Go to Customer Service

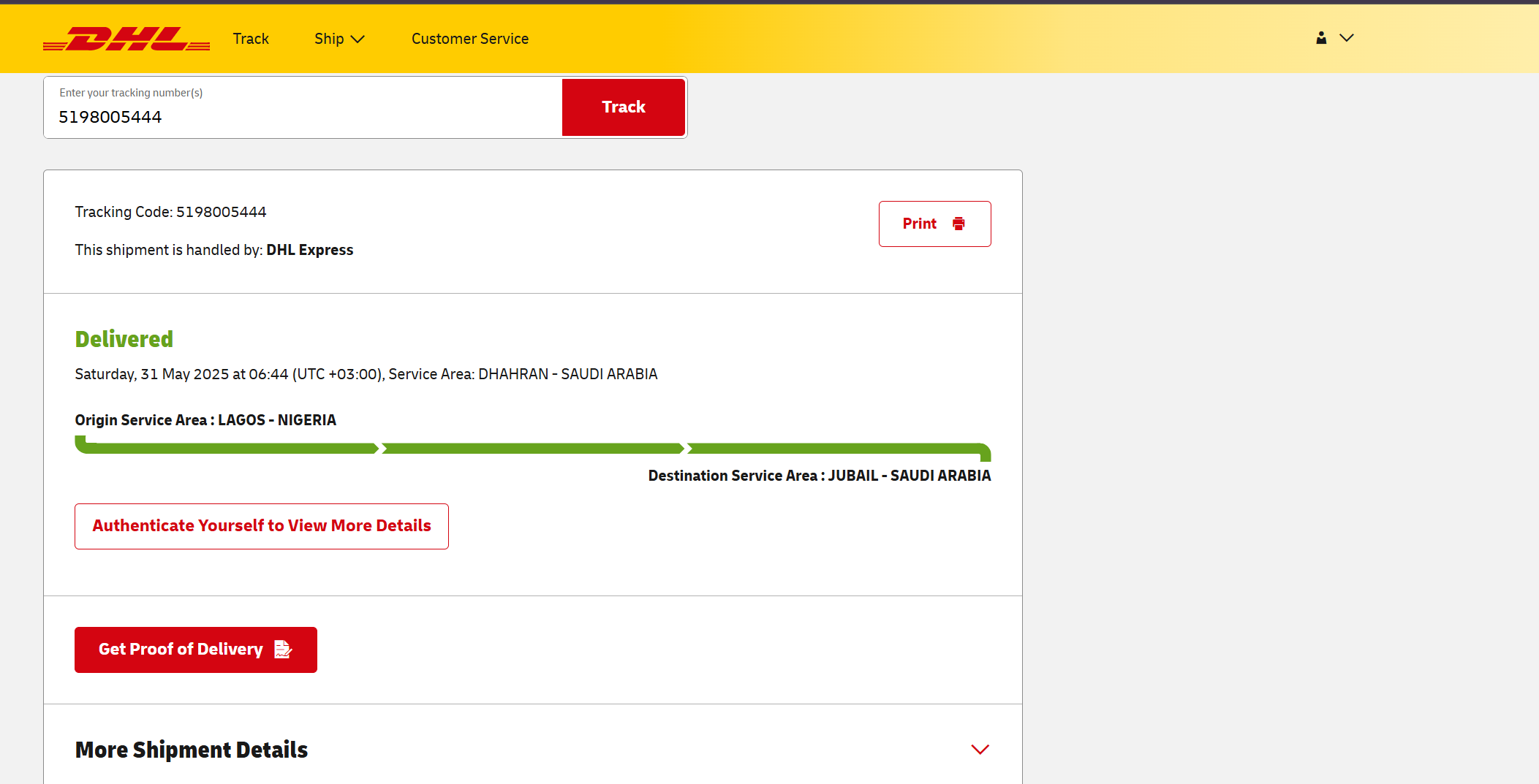tap(470, 39)
